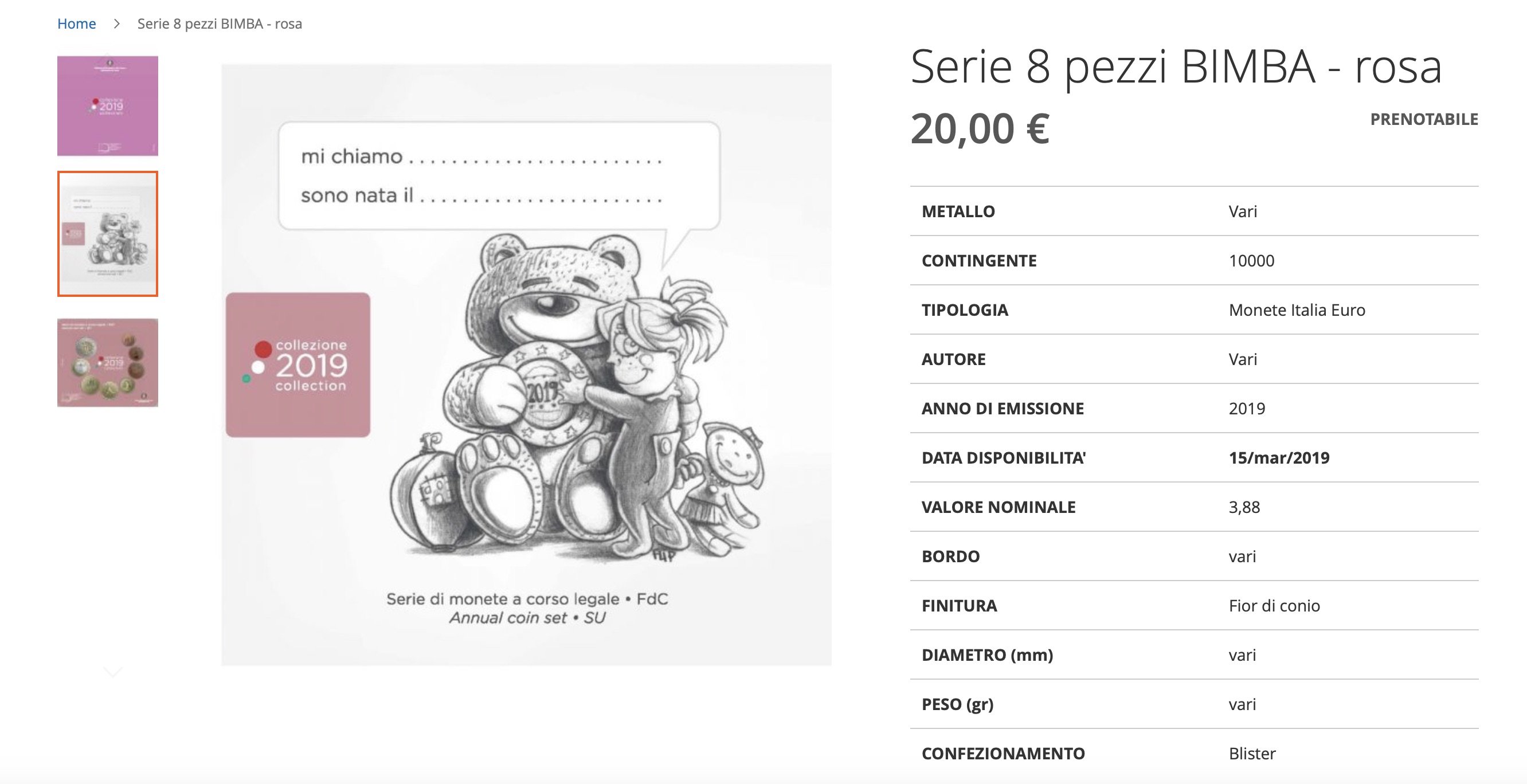This screenshot has width=1527, height=784.
Task: Click the 'Fior di conio' finitura value
Action: click(1274, 606)
